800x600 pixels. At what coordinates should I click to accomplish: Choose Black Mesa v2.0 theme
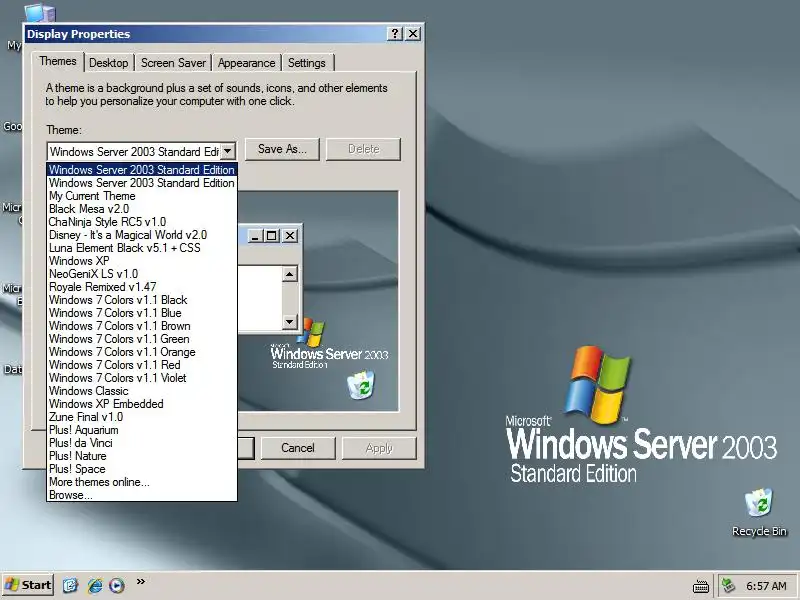coord(142,209)
